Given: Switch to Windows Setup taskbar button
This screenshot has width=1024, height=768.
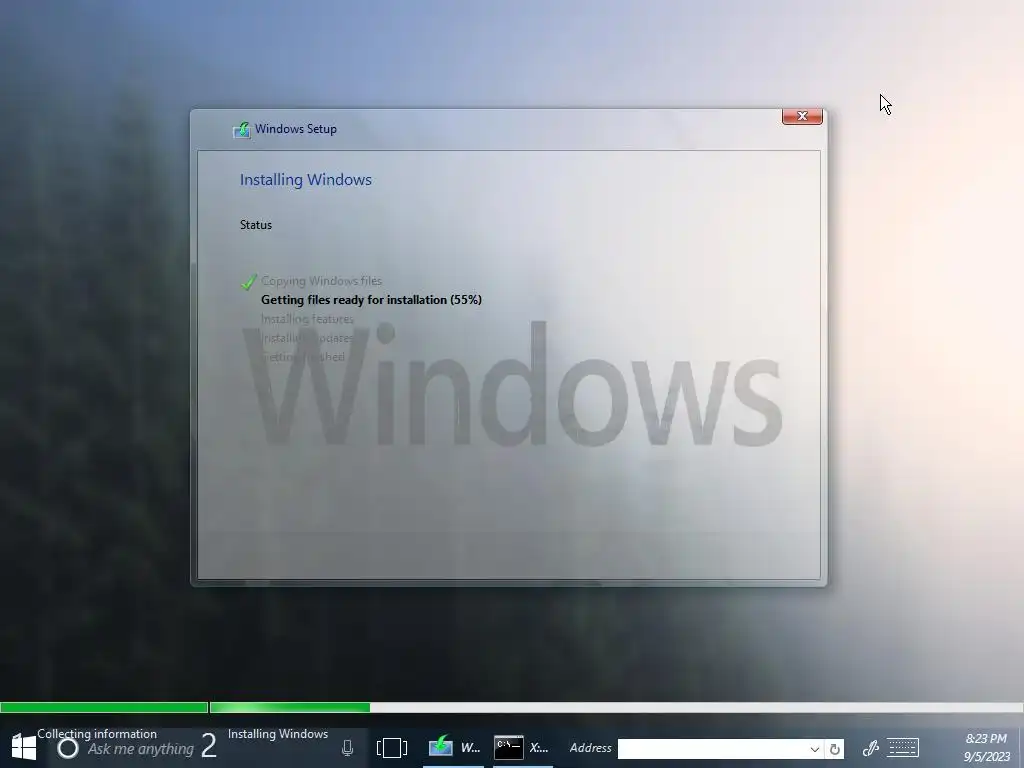Looking at the screenshot, I should point(454,748).
